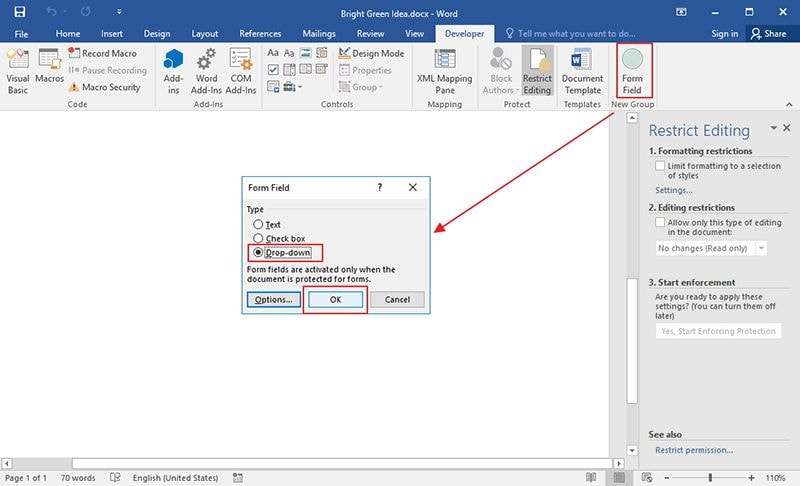800x486 pixels.
Task: Switch to the Mailings tab
Action: 319,34
